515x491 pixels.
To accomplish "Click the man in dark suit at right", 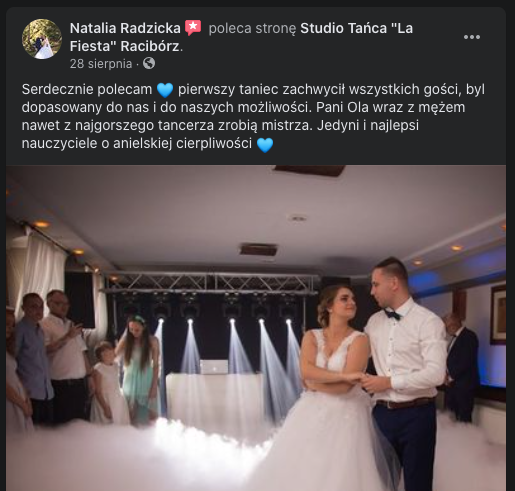I will pyautogui.click(x=462, y=367).
